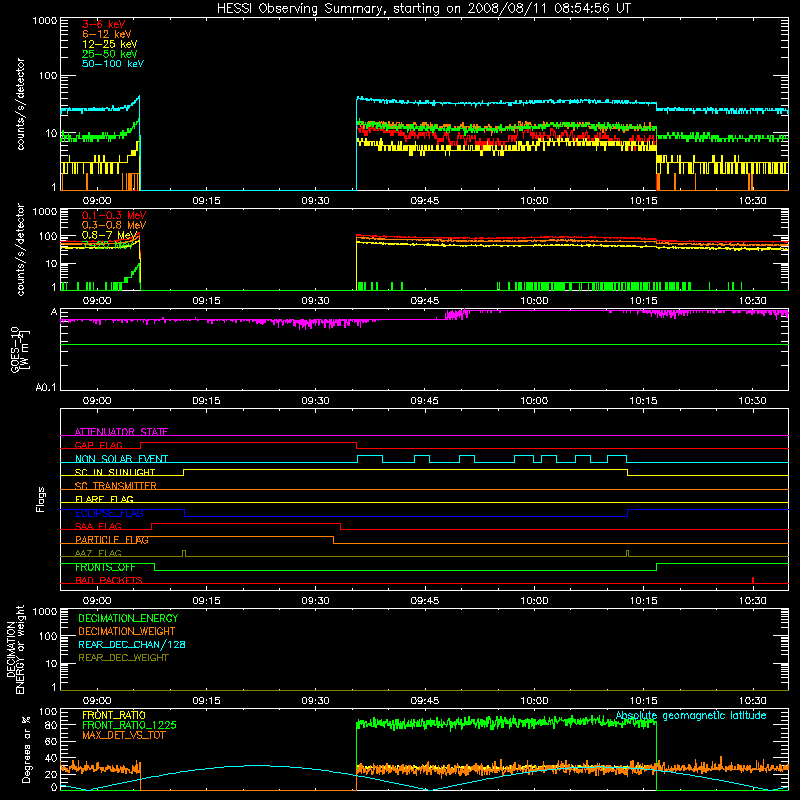Select the BAD_PACKETS flag label

[109, 580]
